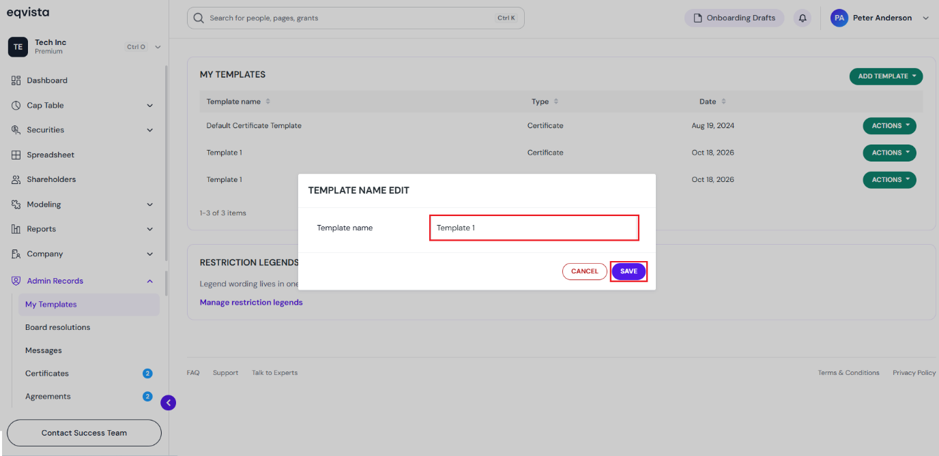Click the Tech Inc TE company avatar
The image size is (939, 456).
click(x=18, y=47)
